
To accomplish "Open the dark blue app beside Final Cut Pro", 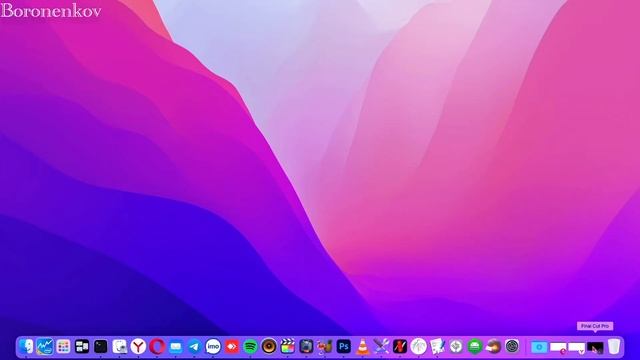I will (x=307, y=347).
